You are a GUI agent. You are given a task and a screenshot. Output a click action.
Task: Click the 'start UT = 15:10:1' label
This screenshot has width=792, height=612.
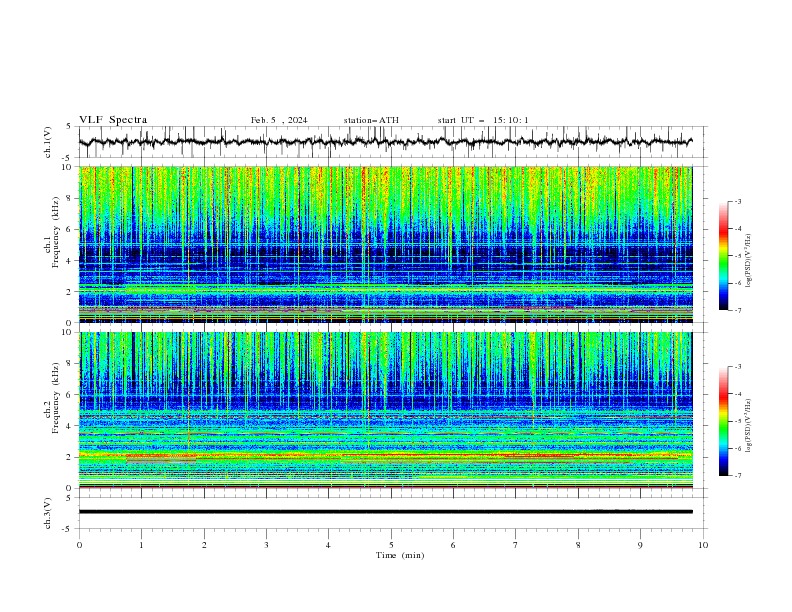(x=483, y=120)
